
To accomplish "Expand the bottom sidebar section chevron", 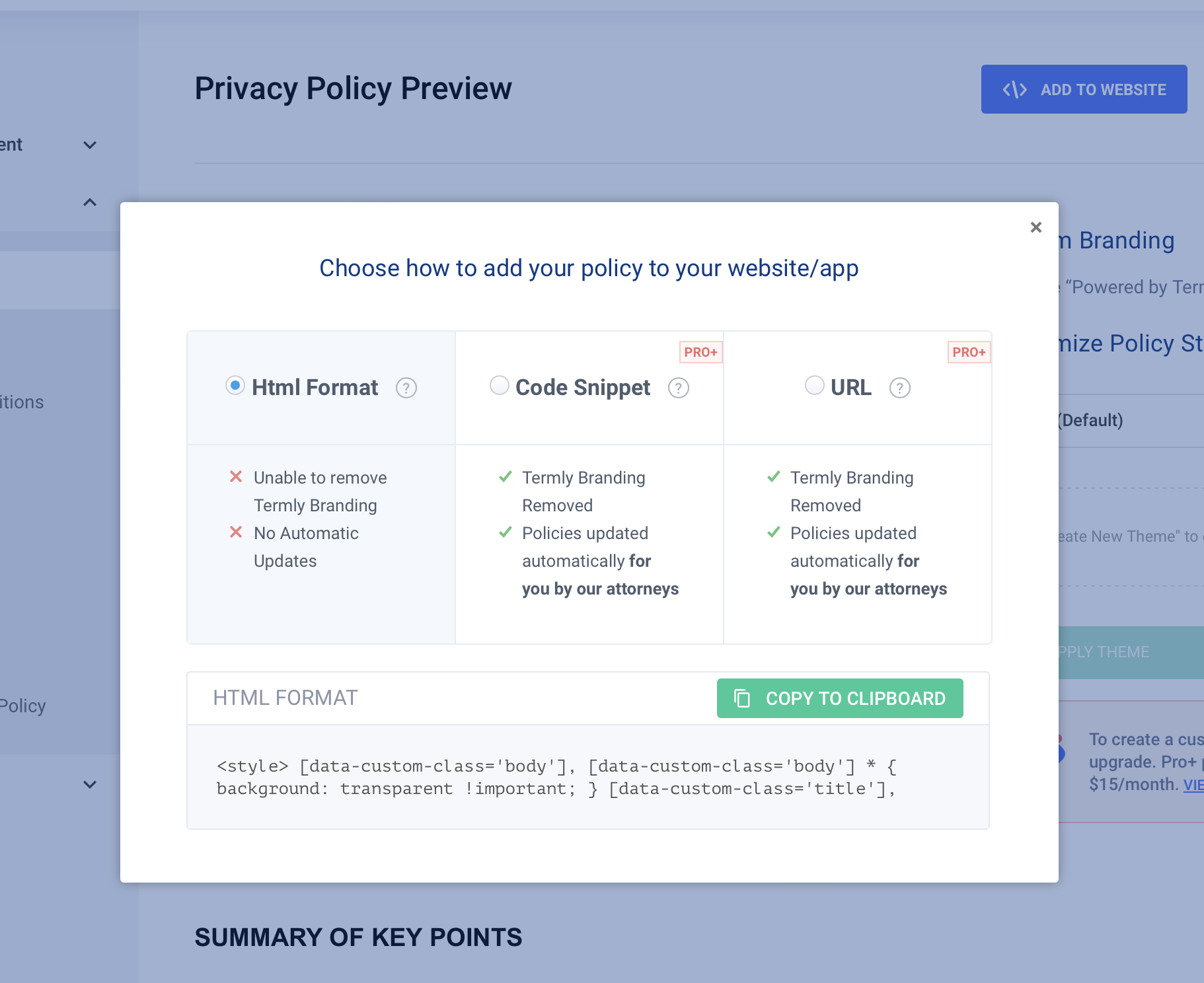I will (90, 784).
